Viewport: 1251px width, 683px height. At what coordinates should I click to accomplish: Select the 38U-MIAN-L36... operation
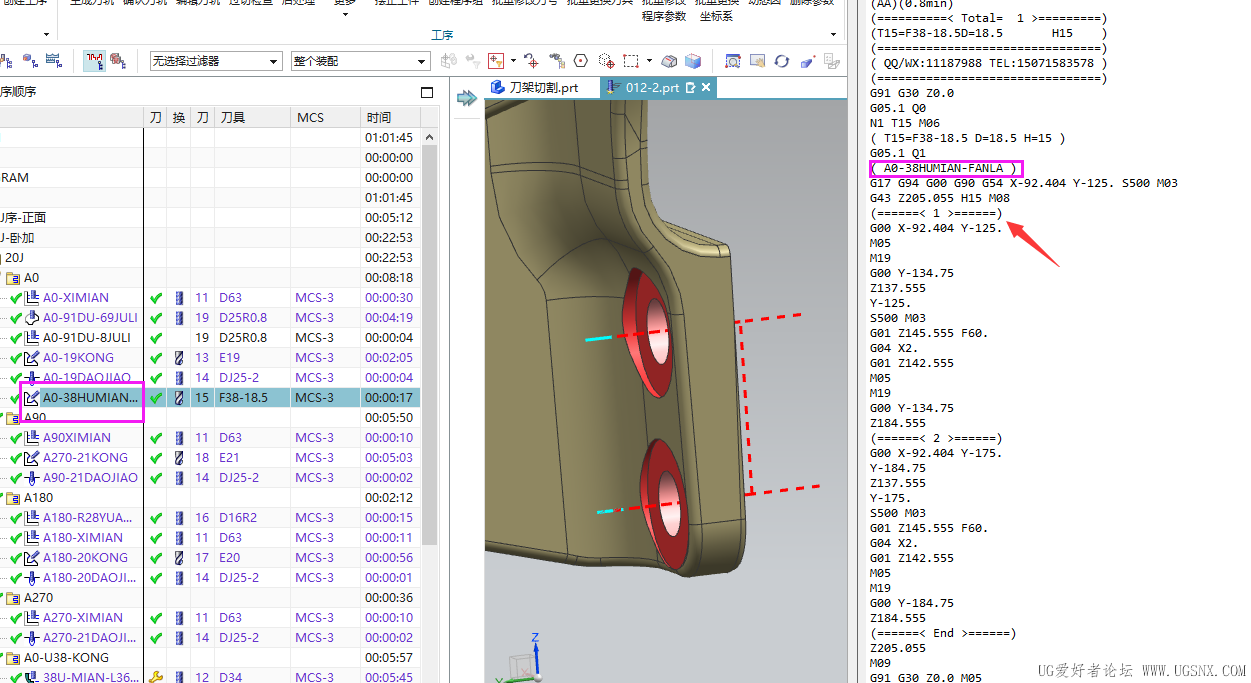pyautogui.click(x=90, y=677)
